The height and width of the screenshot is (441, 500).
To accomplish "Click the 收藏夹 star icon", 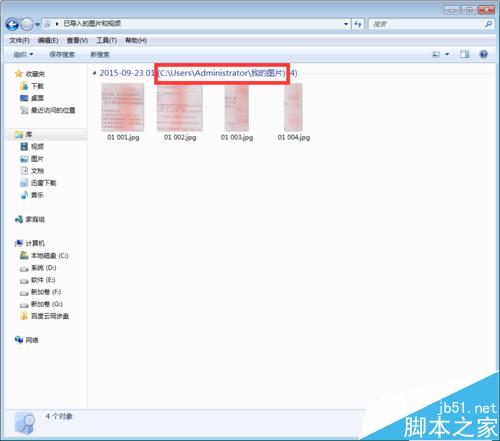I will (19, 74).
